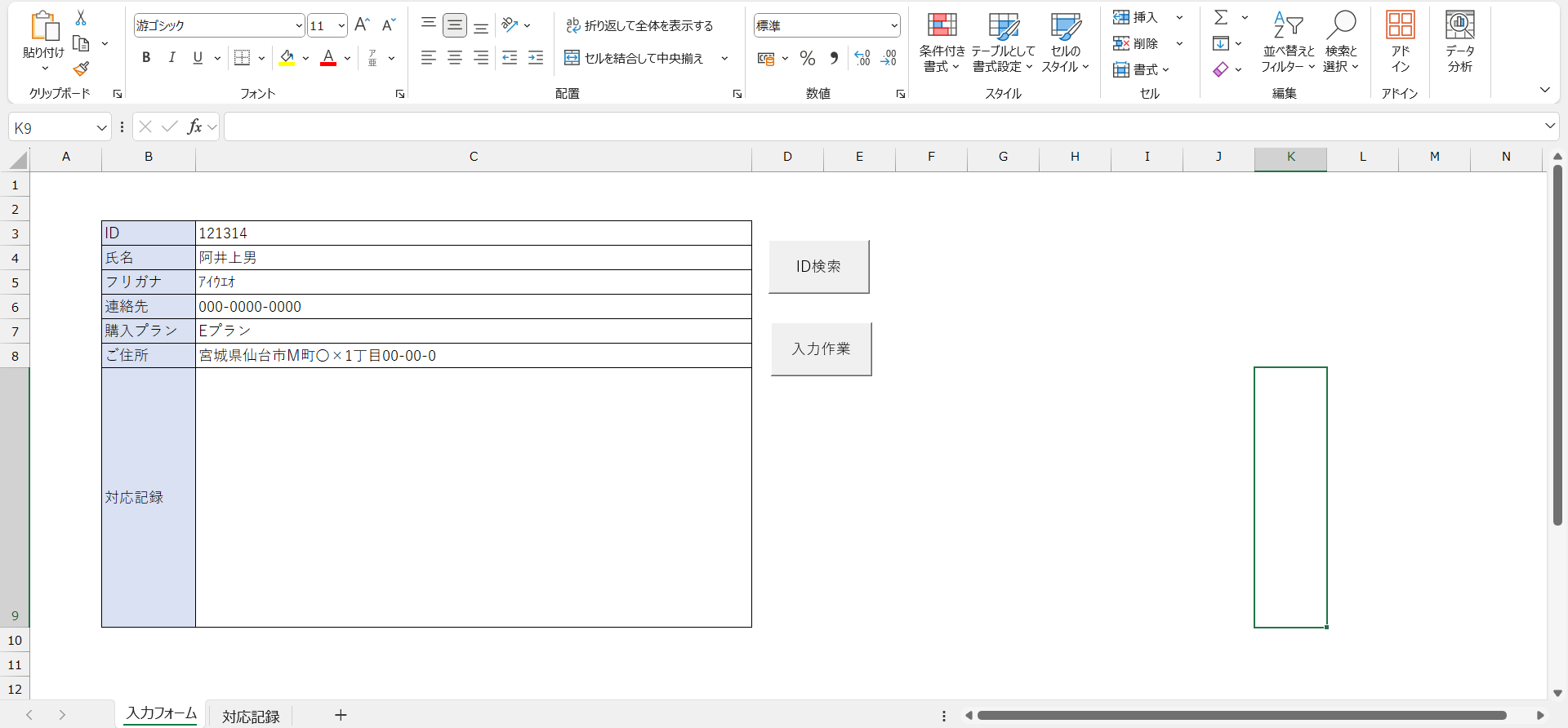The height and width of the screenshot is (728, 1568).
Task: Open conditional formatting (条件付き書式)
Action: click(942, 42)
